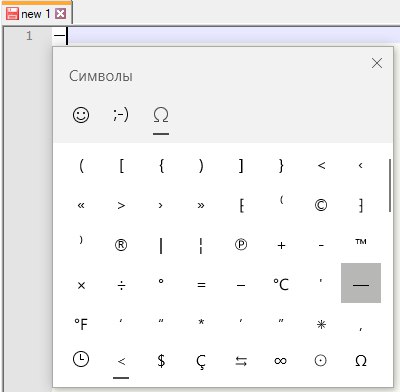Image resolution: width=400 pixels, height=392 pixels.
Task: Open the geometric arrows ⇆ category
Action: (241, 361)
